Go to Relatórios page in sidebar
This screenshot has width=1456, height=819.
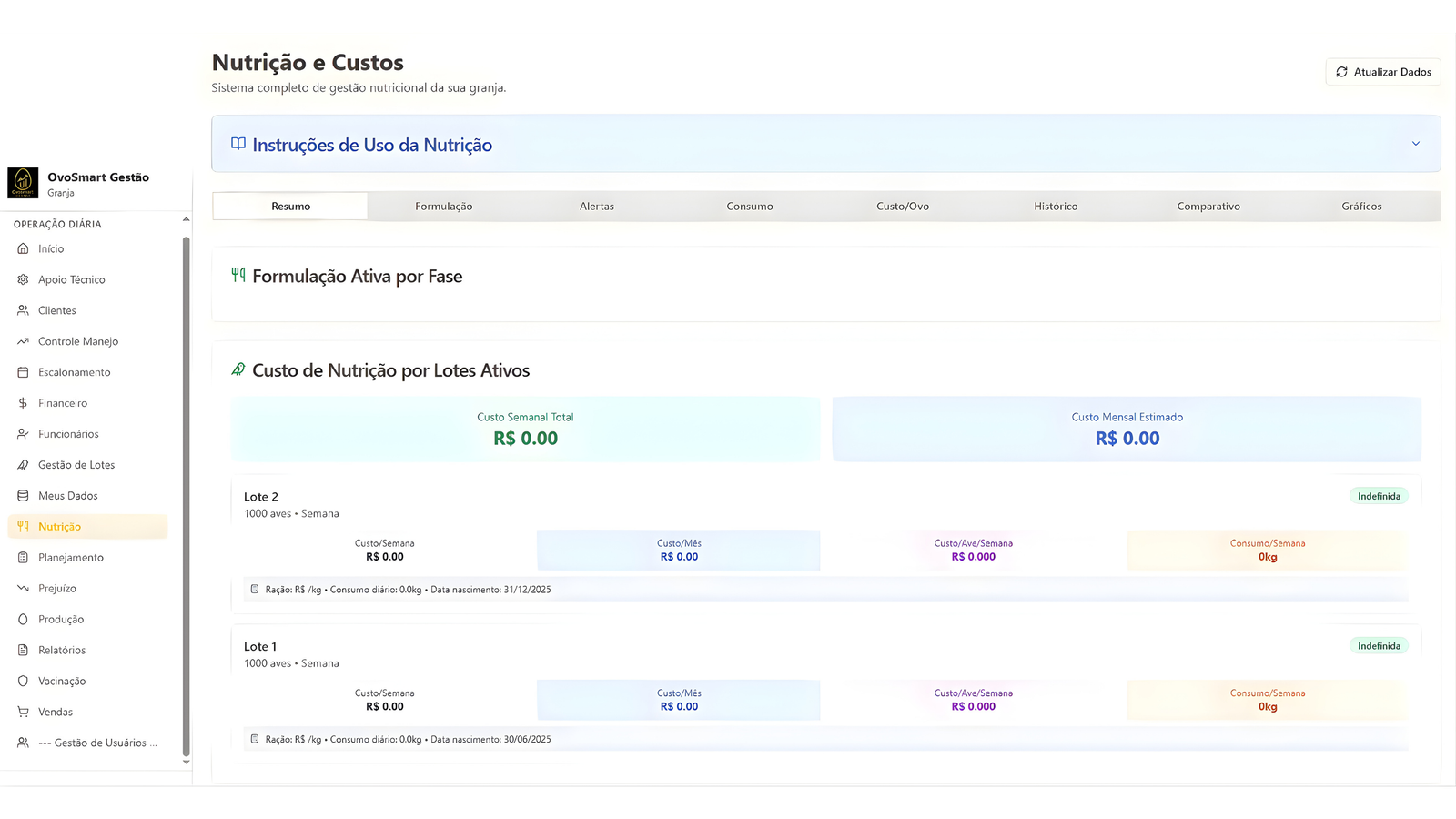[62, 651]
